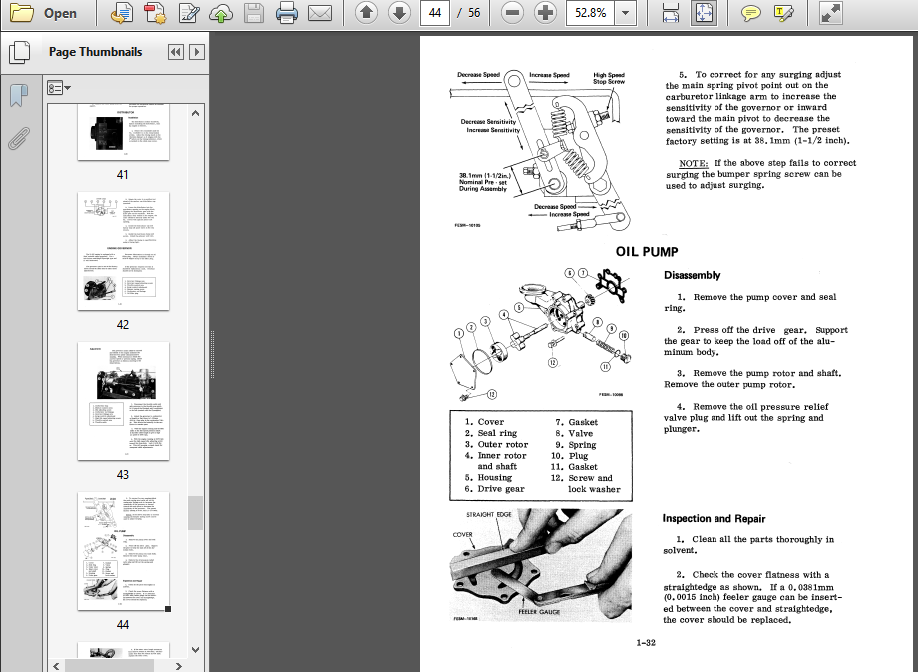
Task: Click thumbnail horizontal scroll left arrow
Action: [x=56, y=666]
